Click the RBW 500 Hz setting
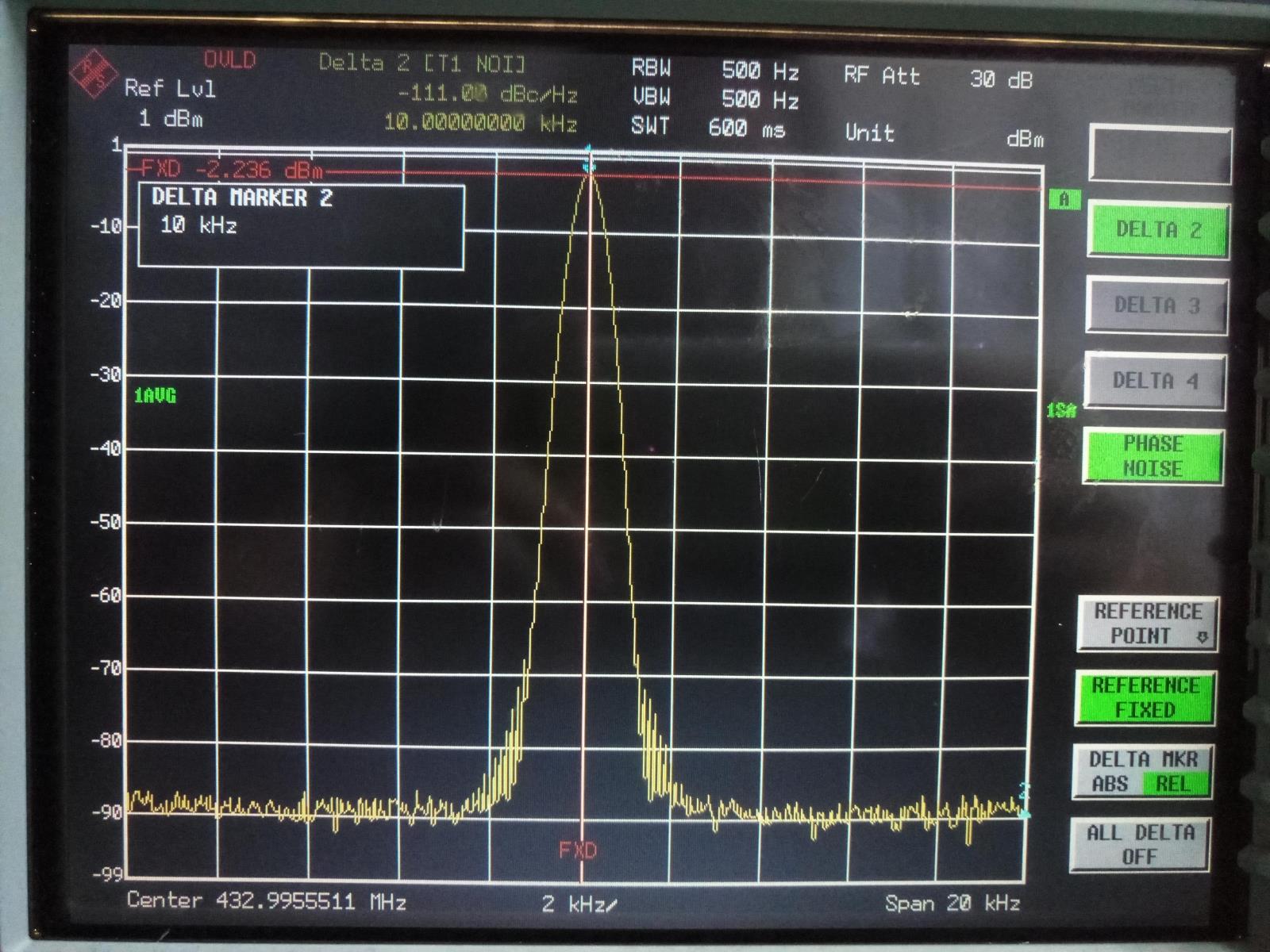Screen dimensions: 1270x952 pos(714,70)
